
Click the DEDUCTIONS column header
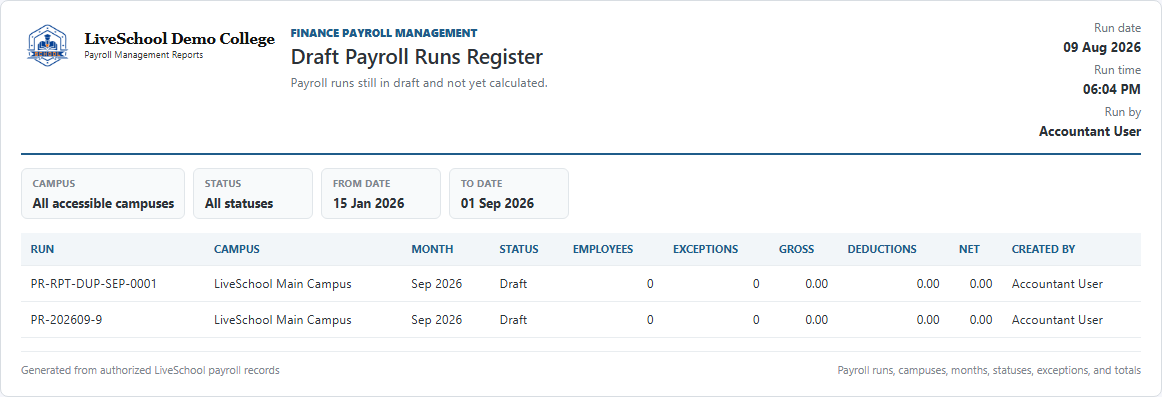882,250
